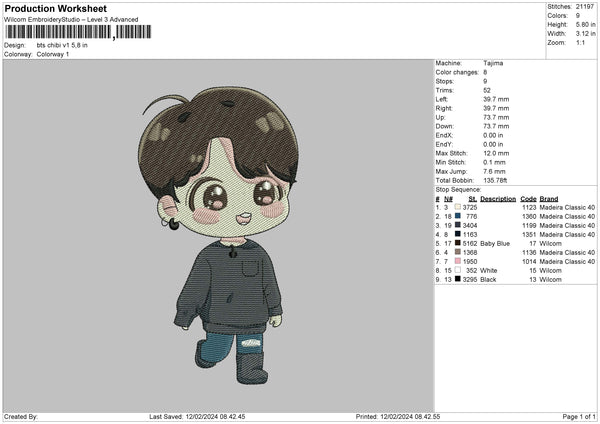Click the 'Baby Blue' description

point(495,243)
